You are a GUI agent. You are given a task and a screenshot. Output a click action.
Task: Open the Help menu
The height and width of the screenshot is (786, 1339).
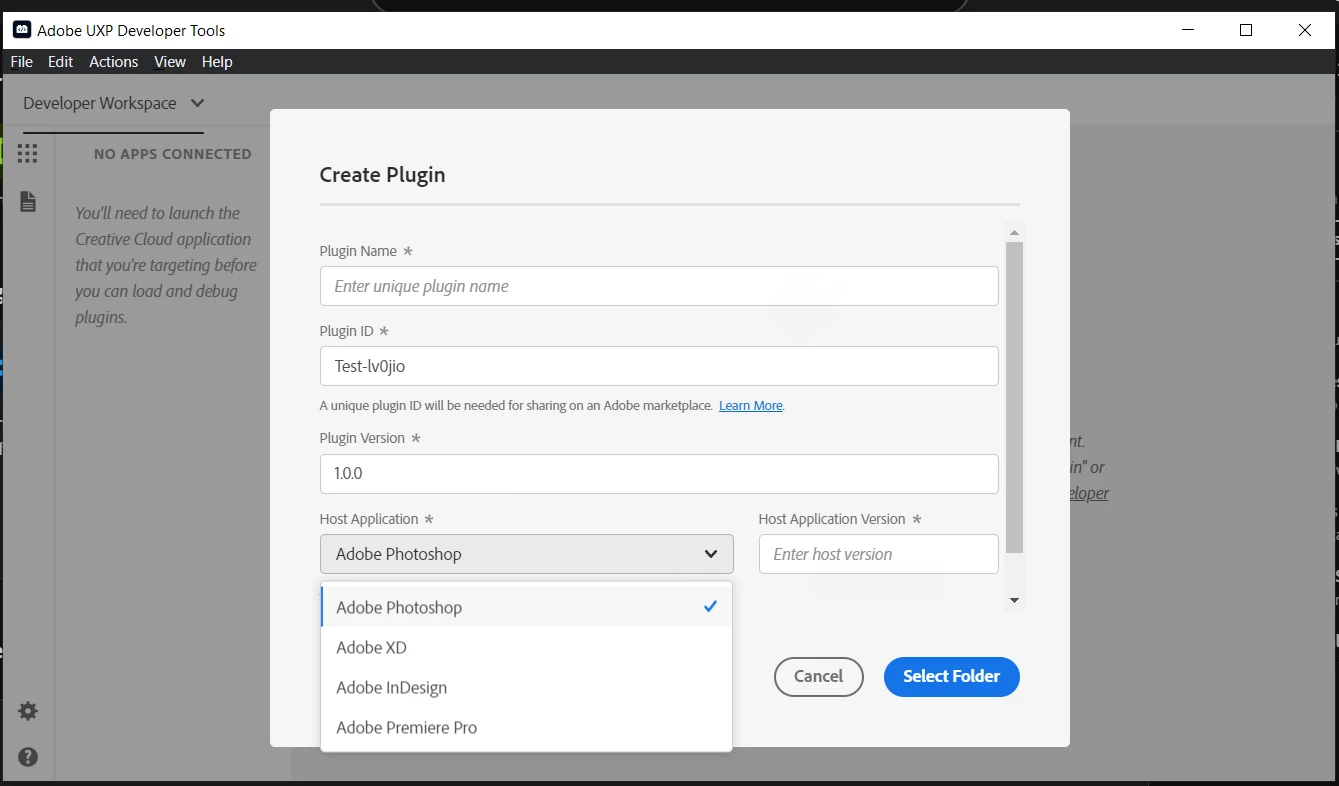[x=217, y=61]
